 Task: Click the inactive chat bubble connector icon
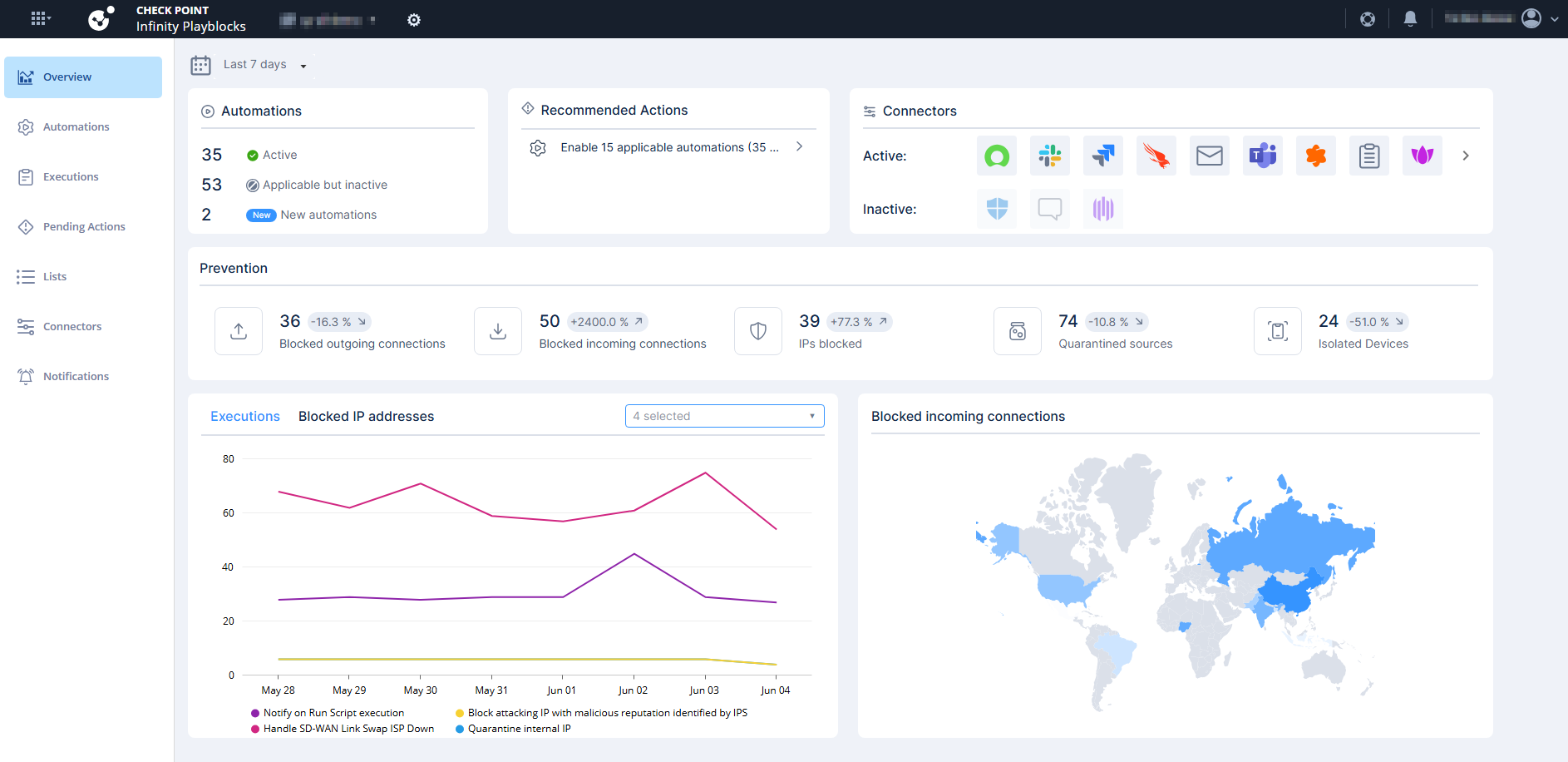(1050, 209)
